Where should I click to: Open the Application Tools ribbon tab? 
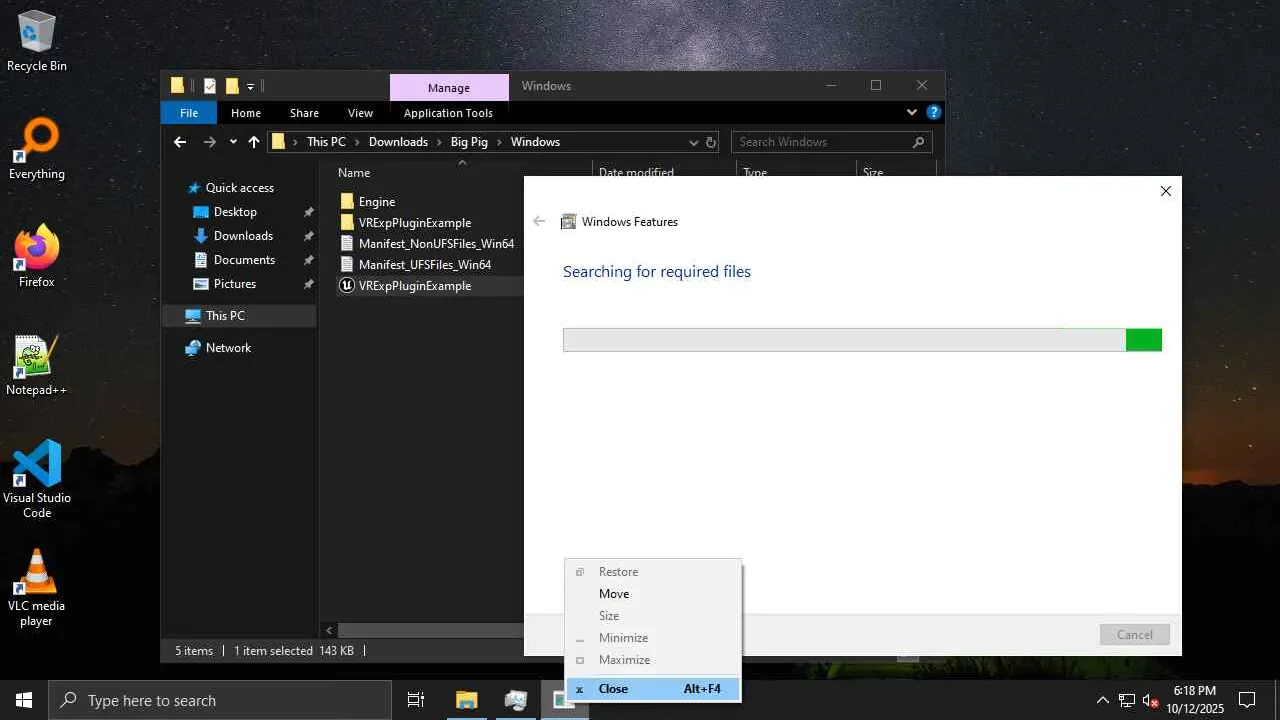click(x=448, y=113)
